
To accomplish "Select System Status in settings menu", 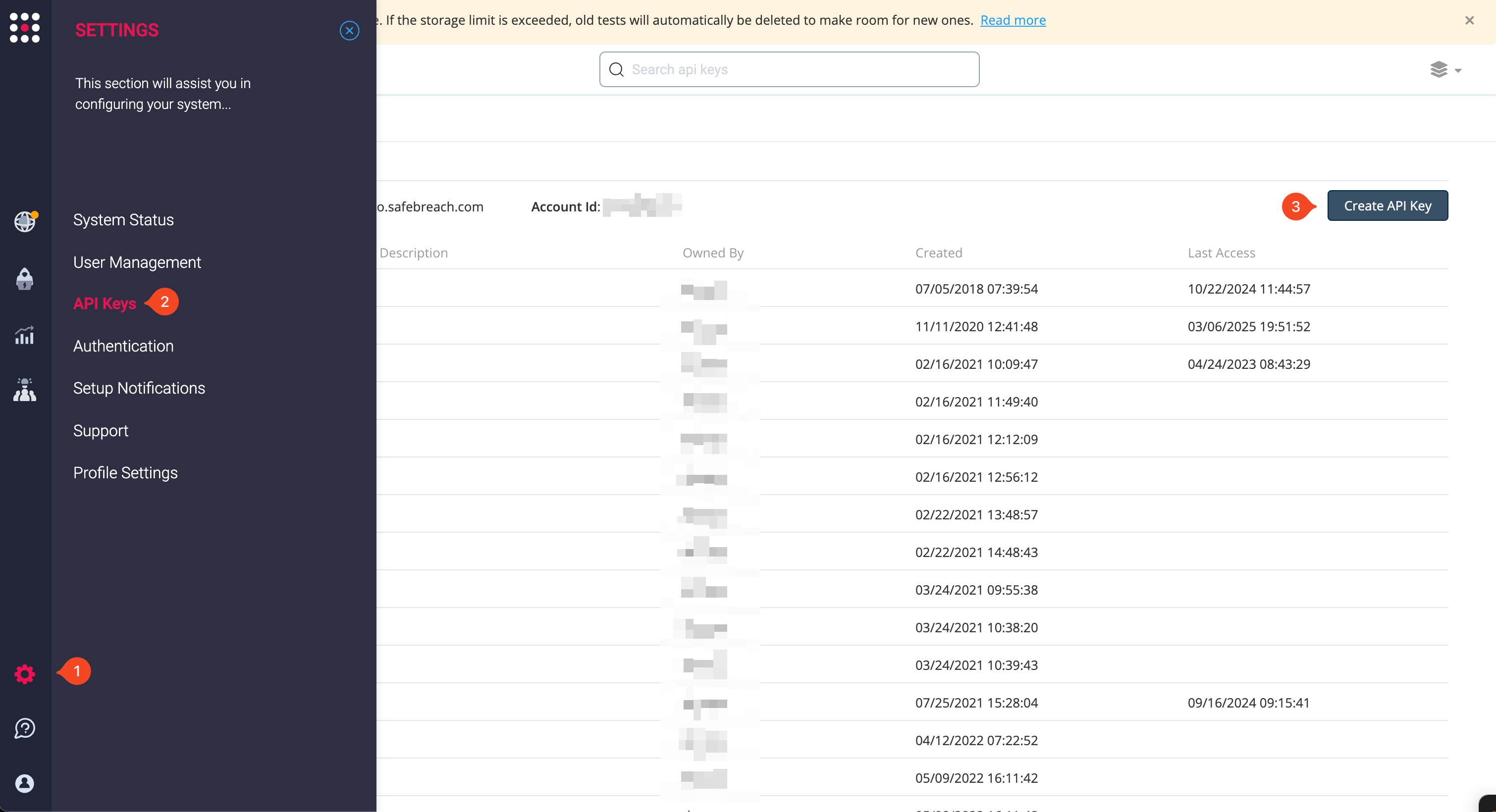I will click(x=123, y=220).
